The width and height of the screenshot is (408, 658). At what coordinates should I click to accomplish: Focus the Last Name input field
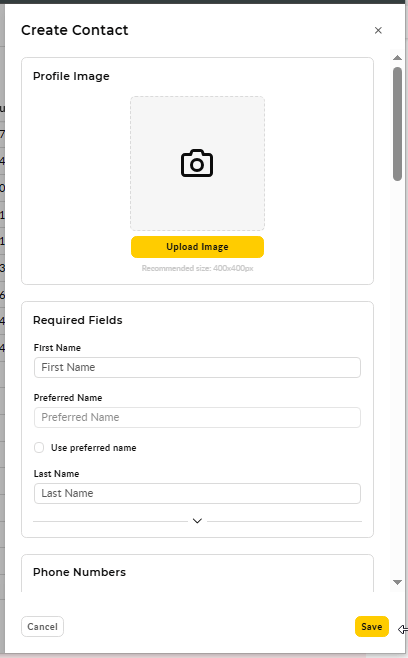(197, 493)
